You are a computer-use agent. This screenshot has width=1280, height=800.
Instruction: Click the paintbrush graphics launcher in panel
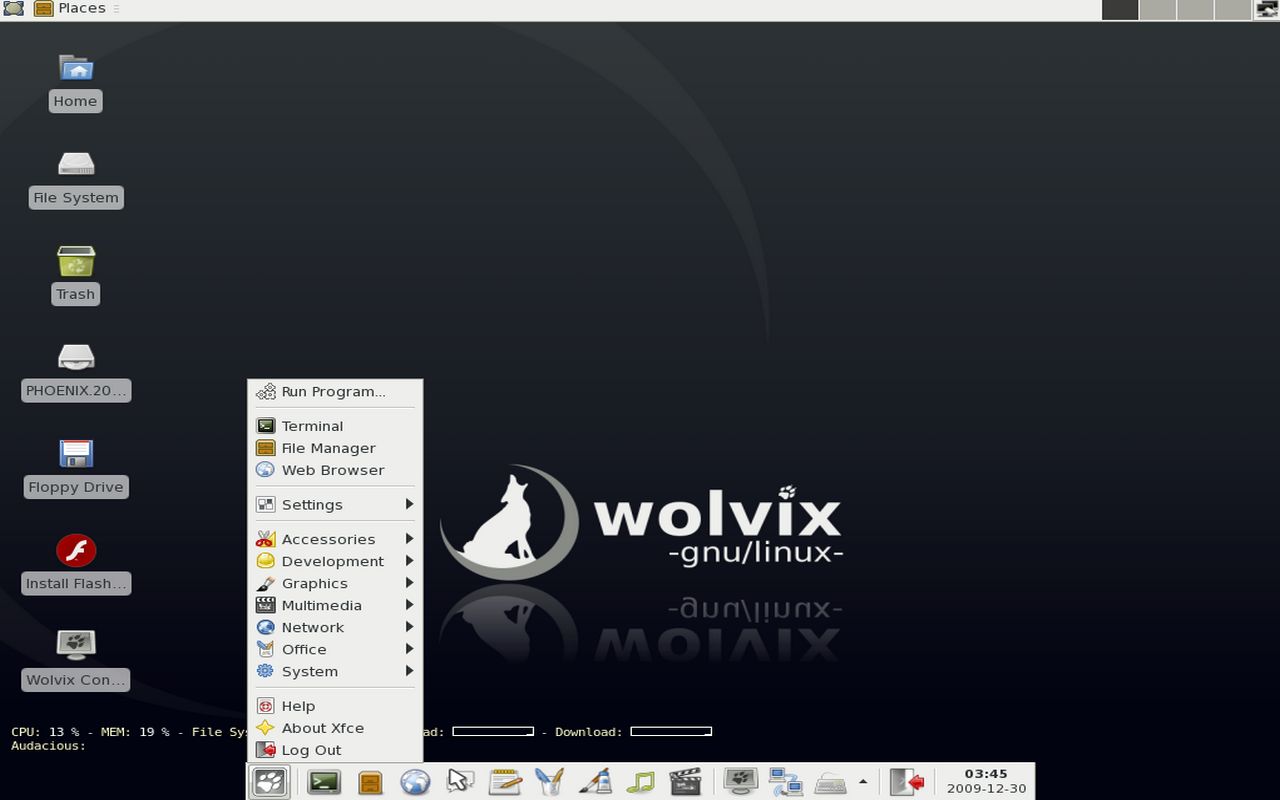point(595,782)
